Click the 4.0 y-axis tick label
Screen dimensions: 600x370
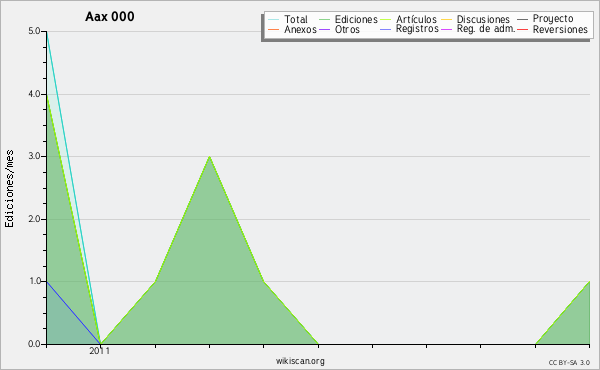[x=34, y=94]
